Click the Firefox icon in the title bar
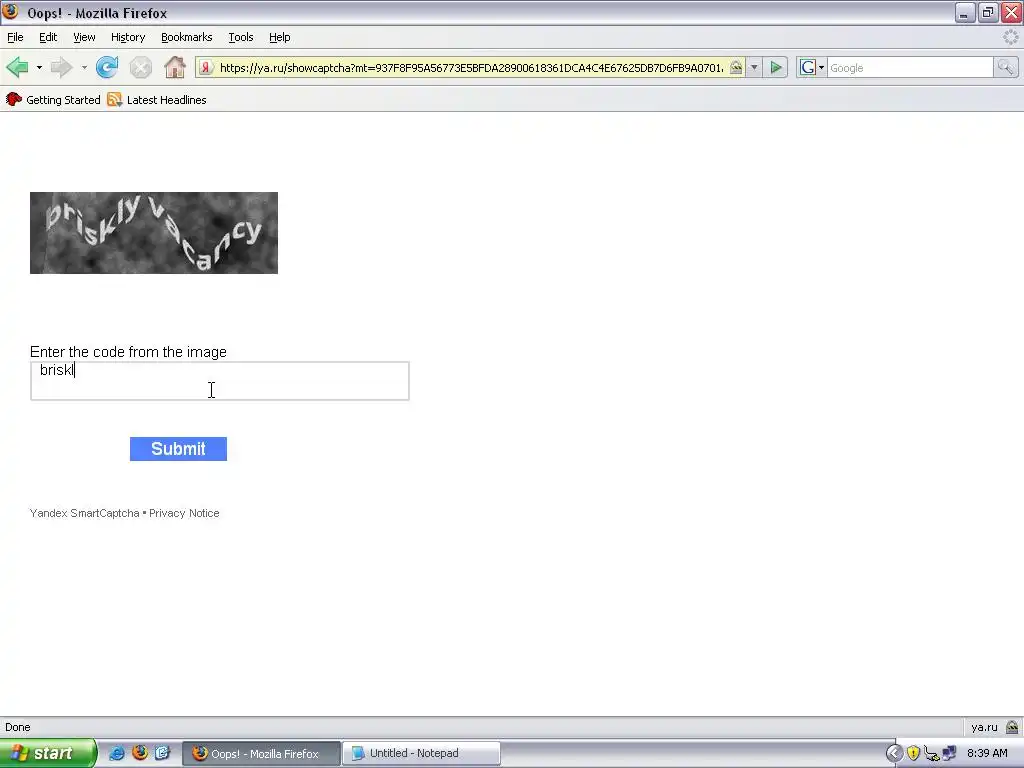The height and width of the screenshot is (768, 1024). [x=10, y=12]
